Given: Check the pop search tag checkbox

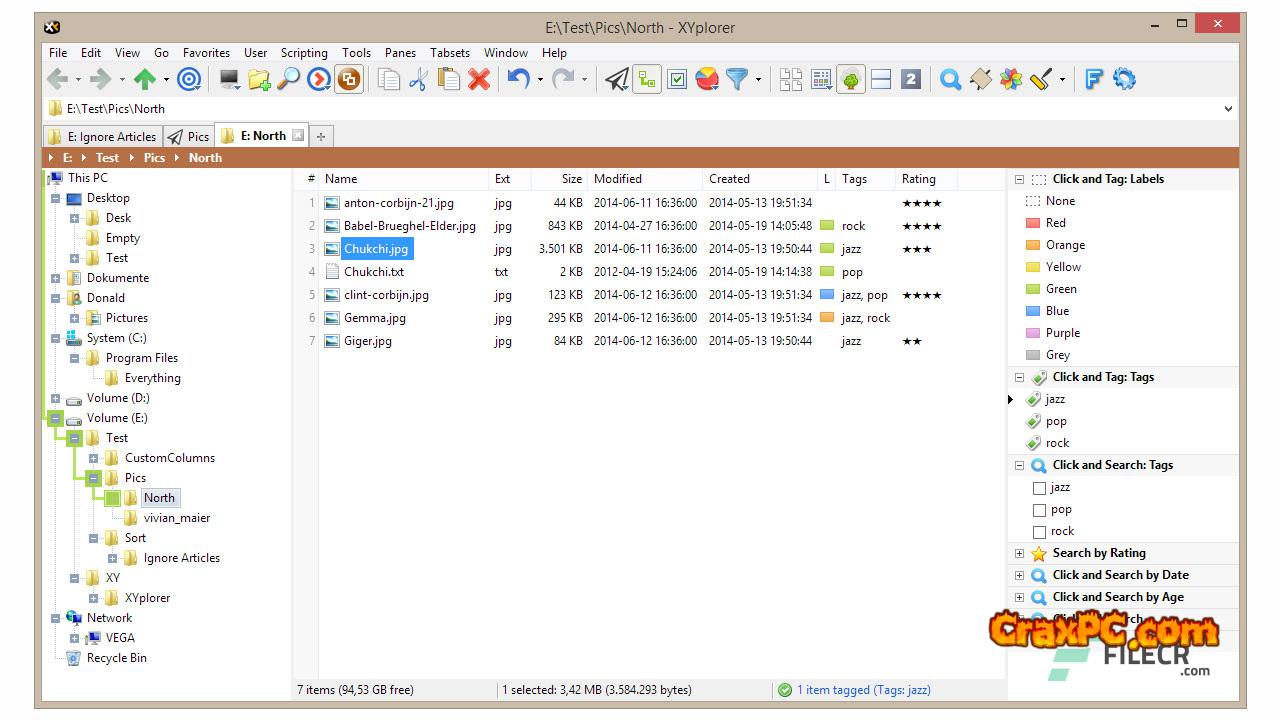Looking at the screenshot, I should click(1039, 510).
